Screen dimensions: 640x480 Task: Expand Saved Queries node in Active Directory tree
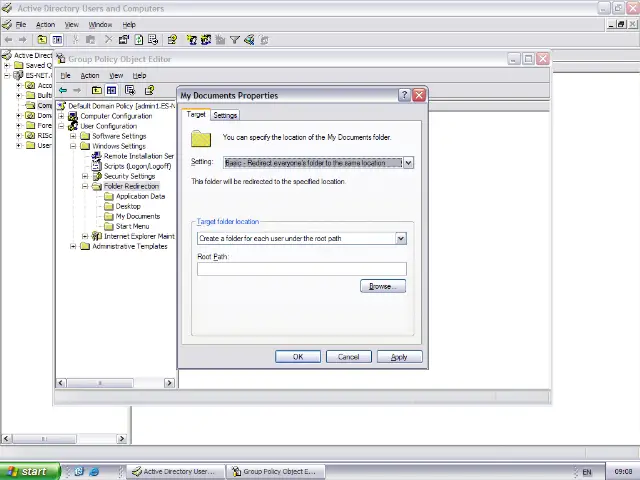tap(7, 65)
